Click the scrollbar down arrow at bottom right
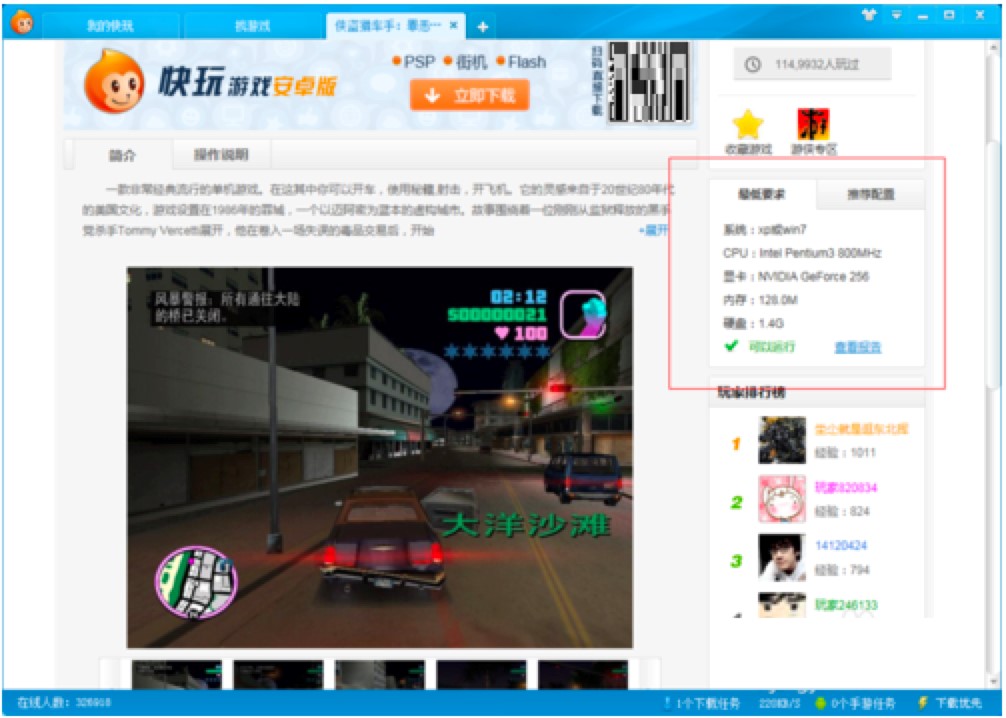This screenshot has height=718, width=1006. [994, 681]
